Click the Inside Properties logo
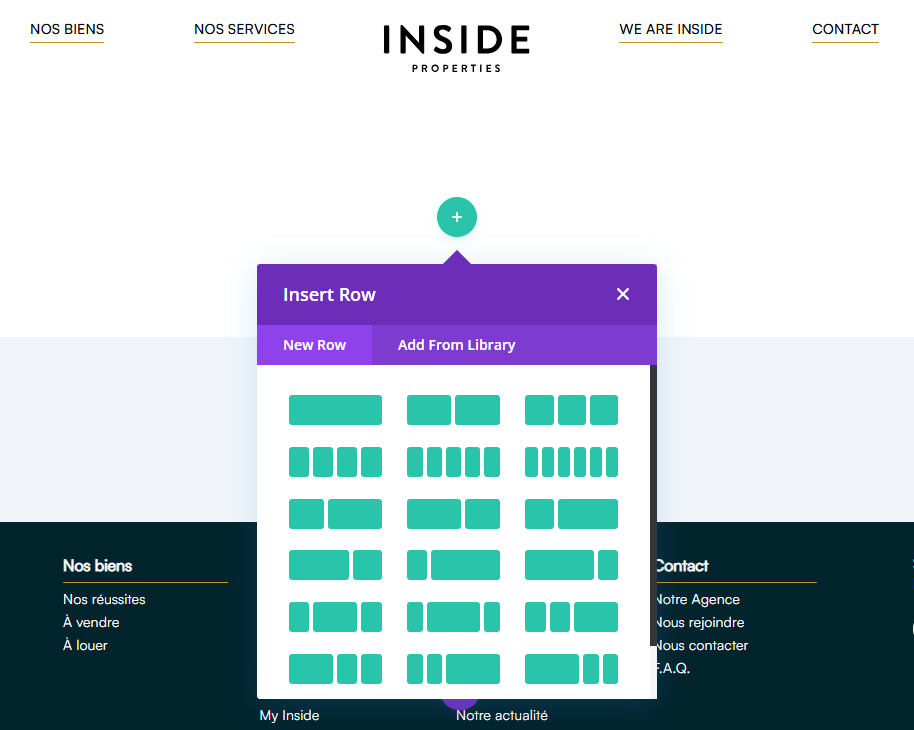Screen dimensions: 914x730 click(x=456, y=47)
